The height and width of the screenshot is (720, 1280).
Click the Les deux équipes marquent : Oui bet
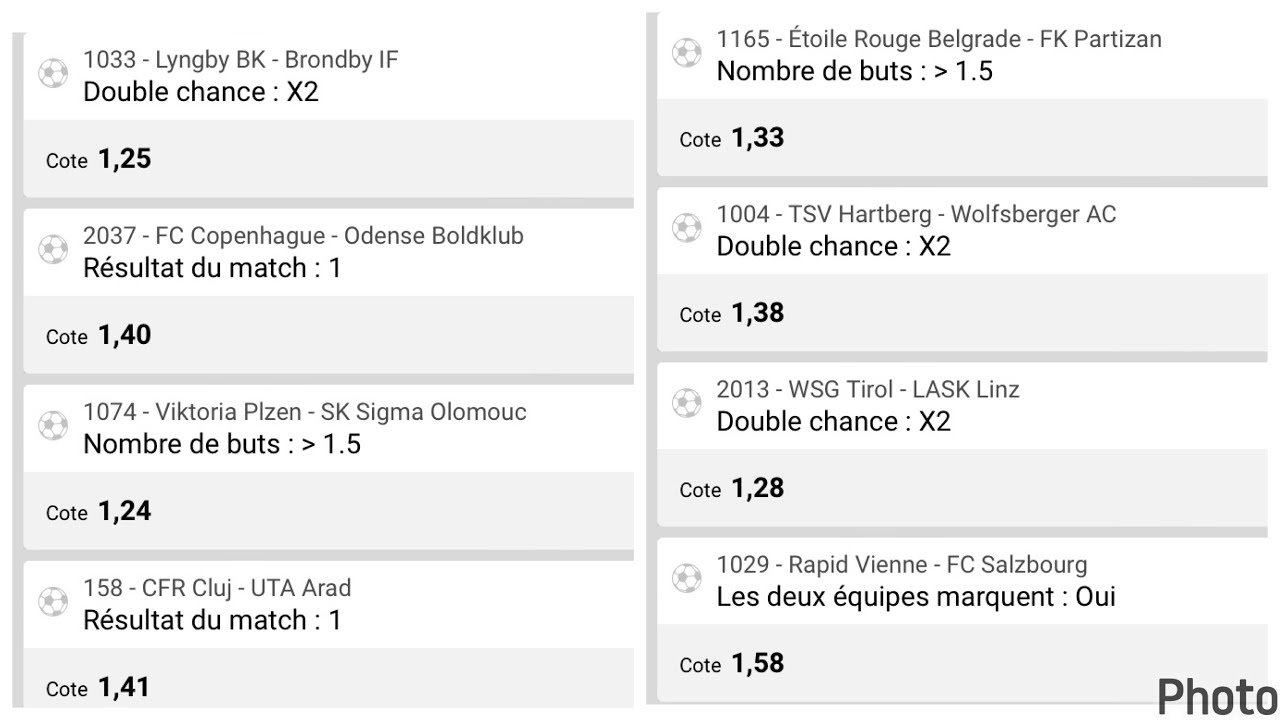click(916, 597)
